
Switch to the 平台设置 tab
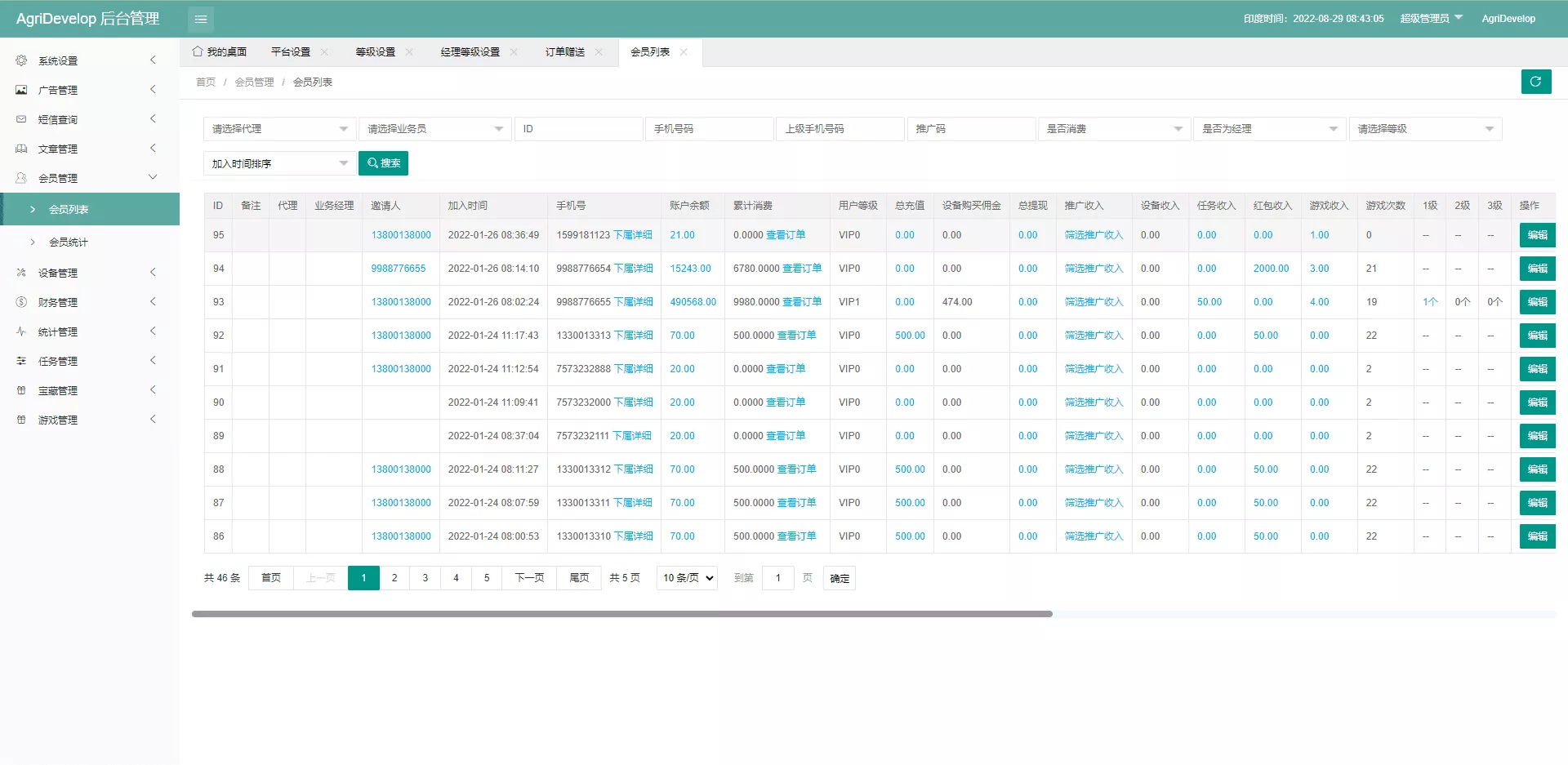coord(291,52)
